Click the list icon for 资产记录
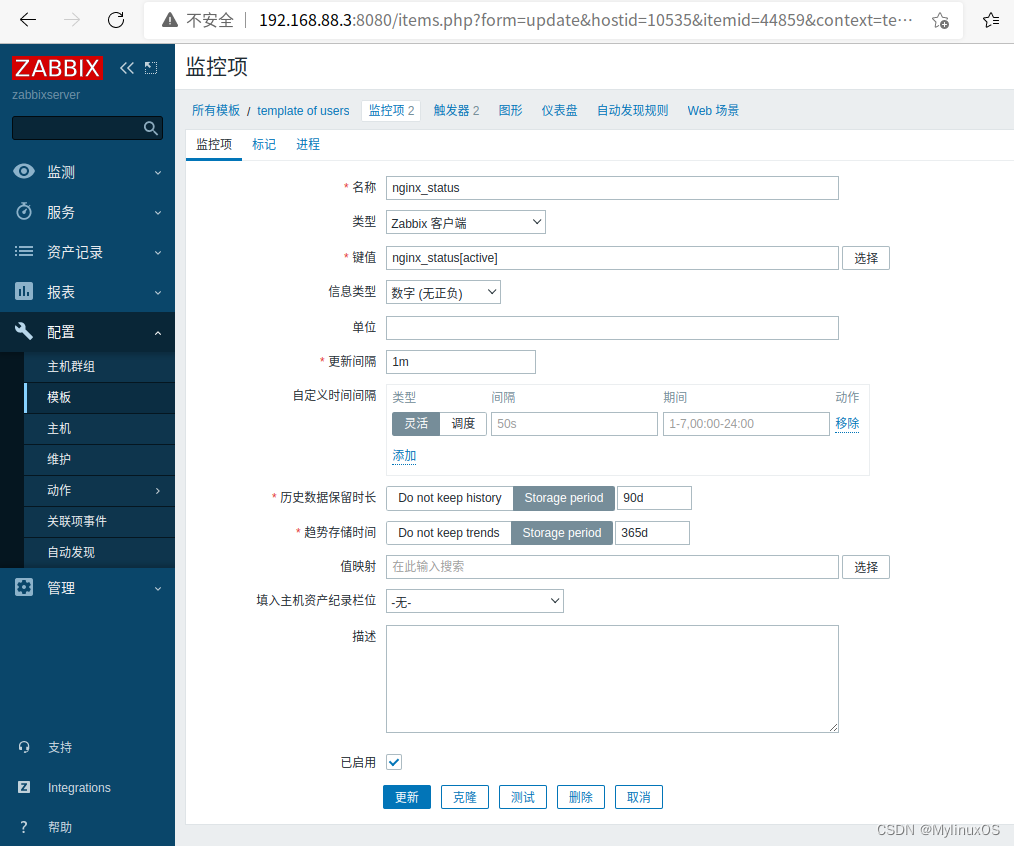 coord(24,251)
